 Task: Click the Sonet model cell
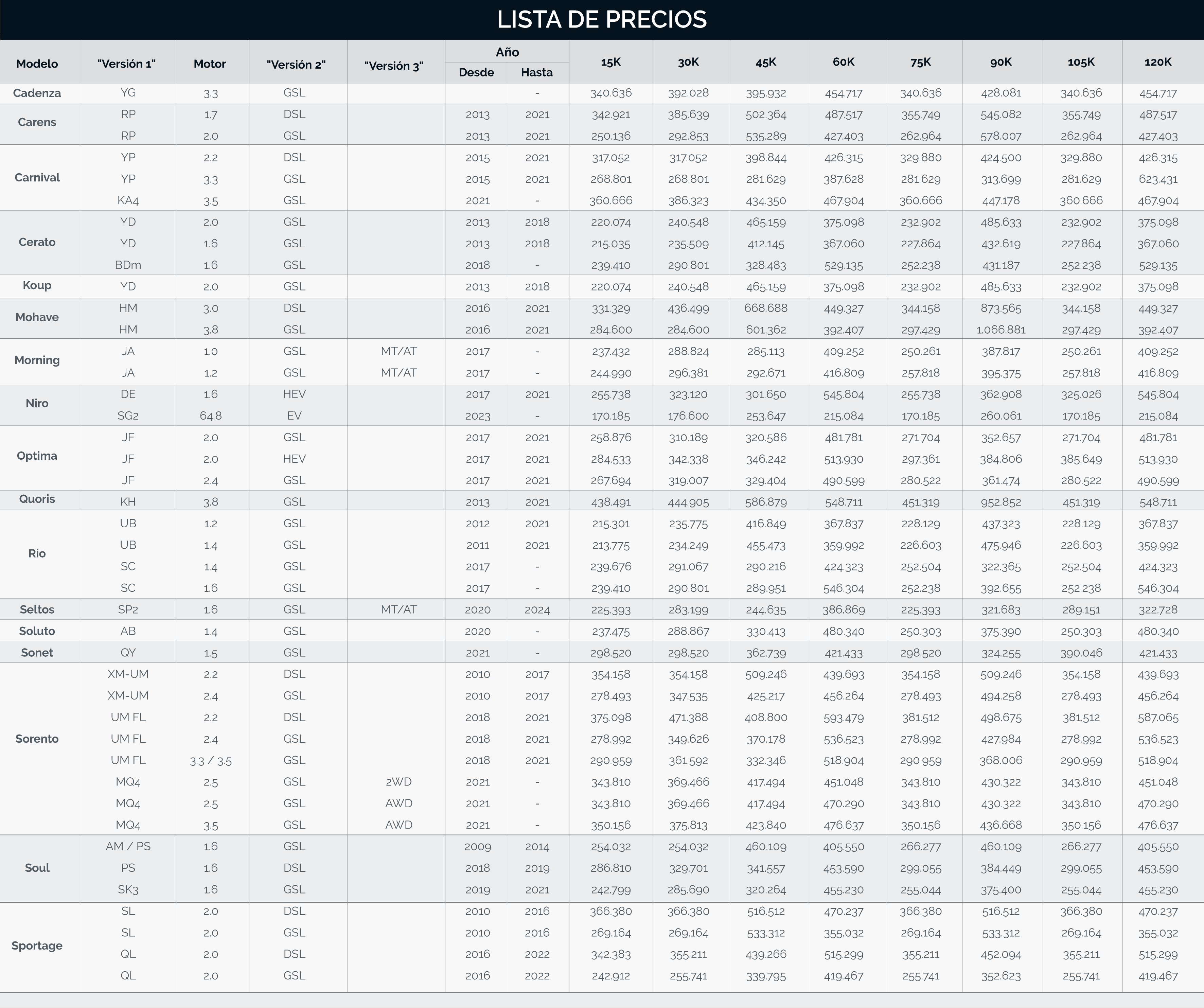point(37,653)
